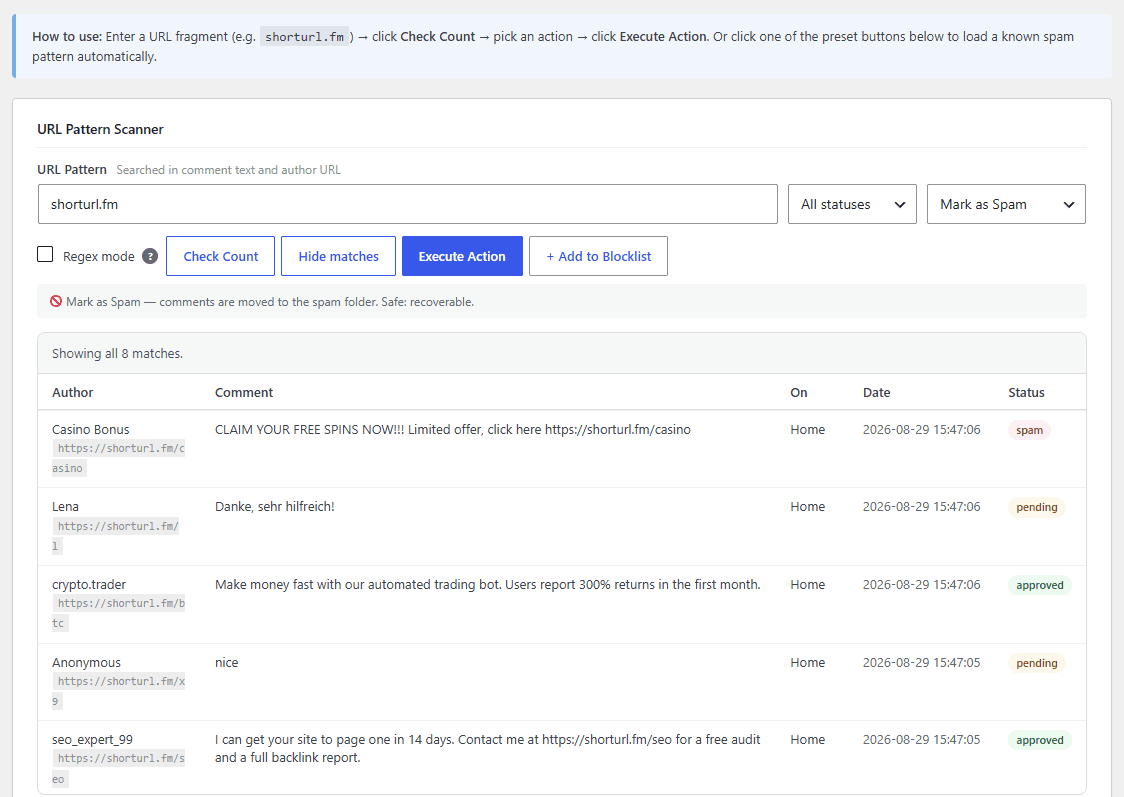Click the Date column header
The width and height of the screenshot is (1124, 797).
pyautogui.click(x=876, y=392)
